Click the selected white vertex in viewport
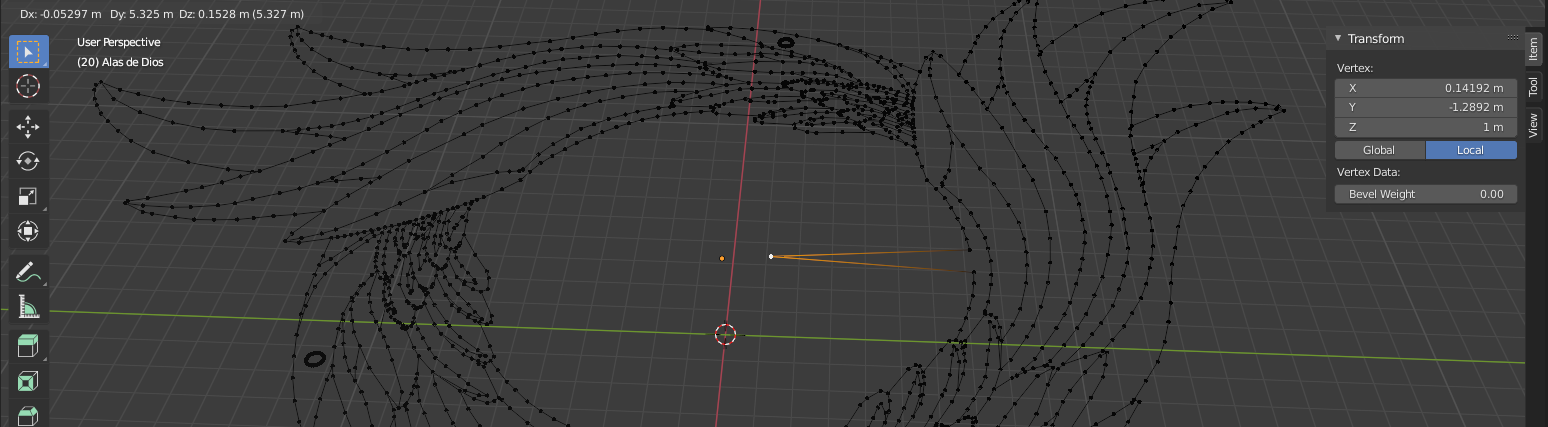Screen dimensions: 1548x427 pyautogui.click(x=771, y=257)
